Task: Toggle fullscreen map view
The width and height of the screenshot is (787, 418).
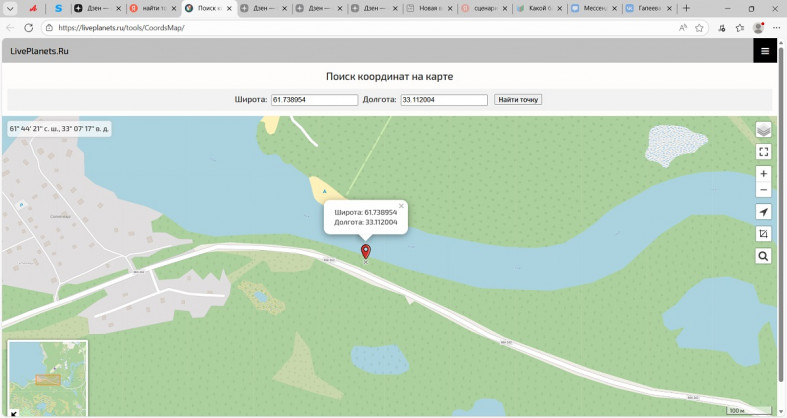Action: [763, 152]
